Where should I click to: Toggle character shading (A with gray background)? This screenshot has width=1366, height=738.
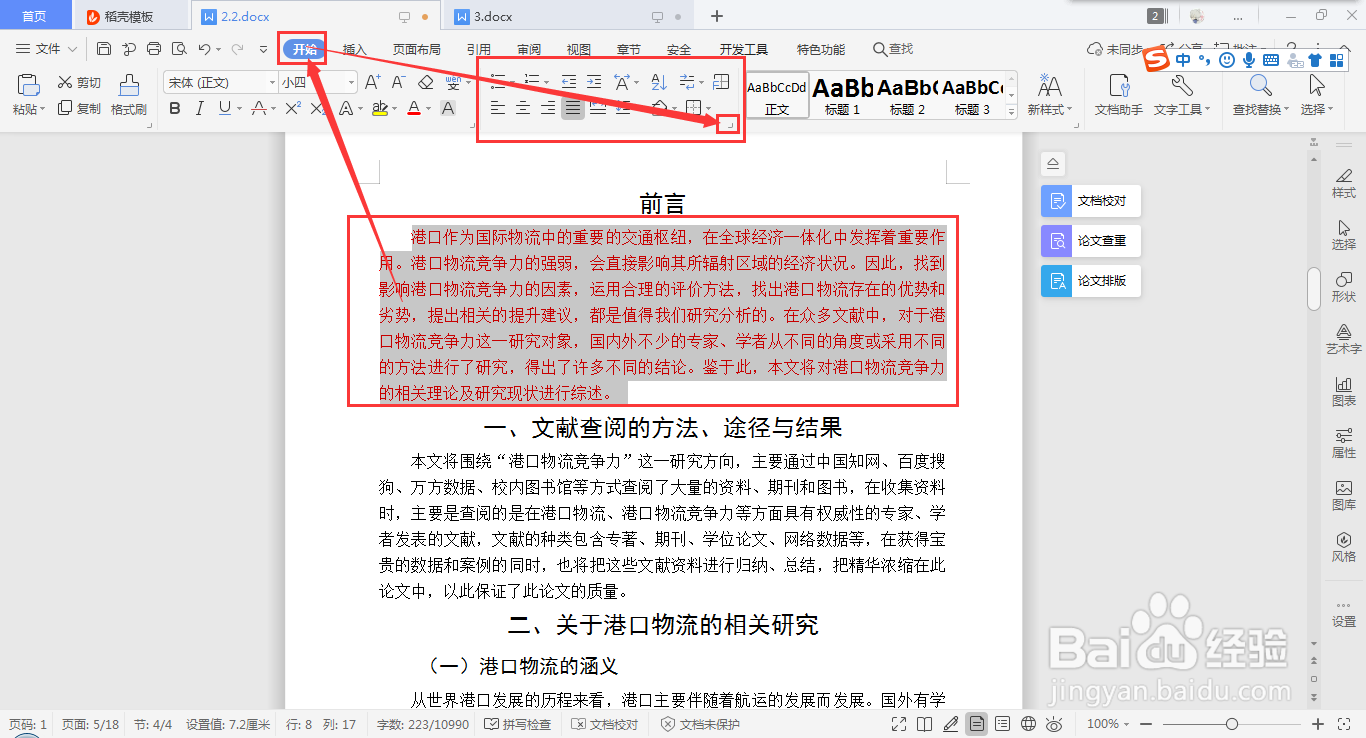[x=448, y=108]
